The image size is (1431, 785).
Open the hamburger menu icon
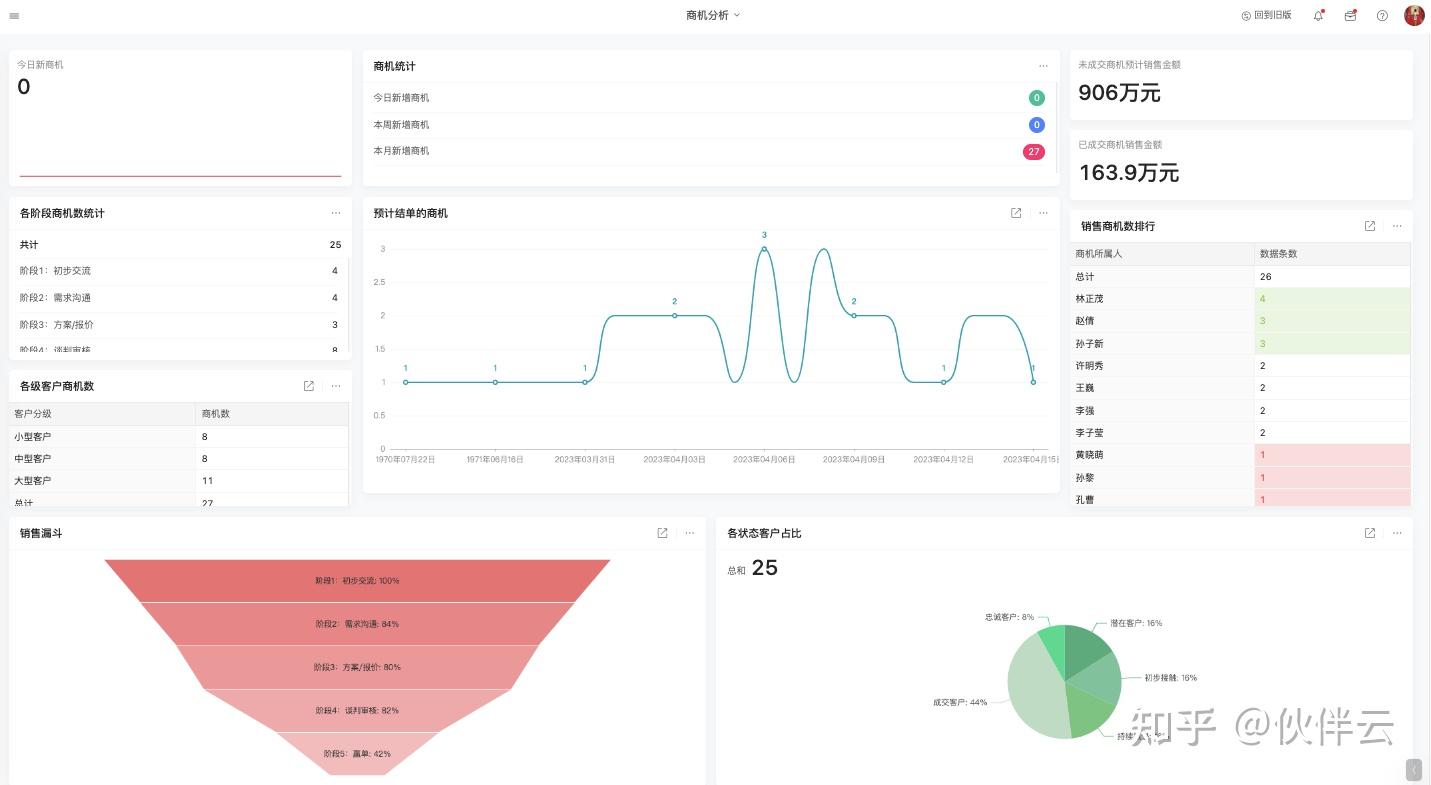(x=14, y=16)
